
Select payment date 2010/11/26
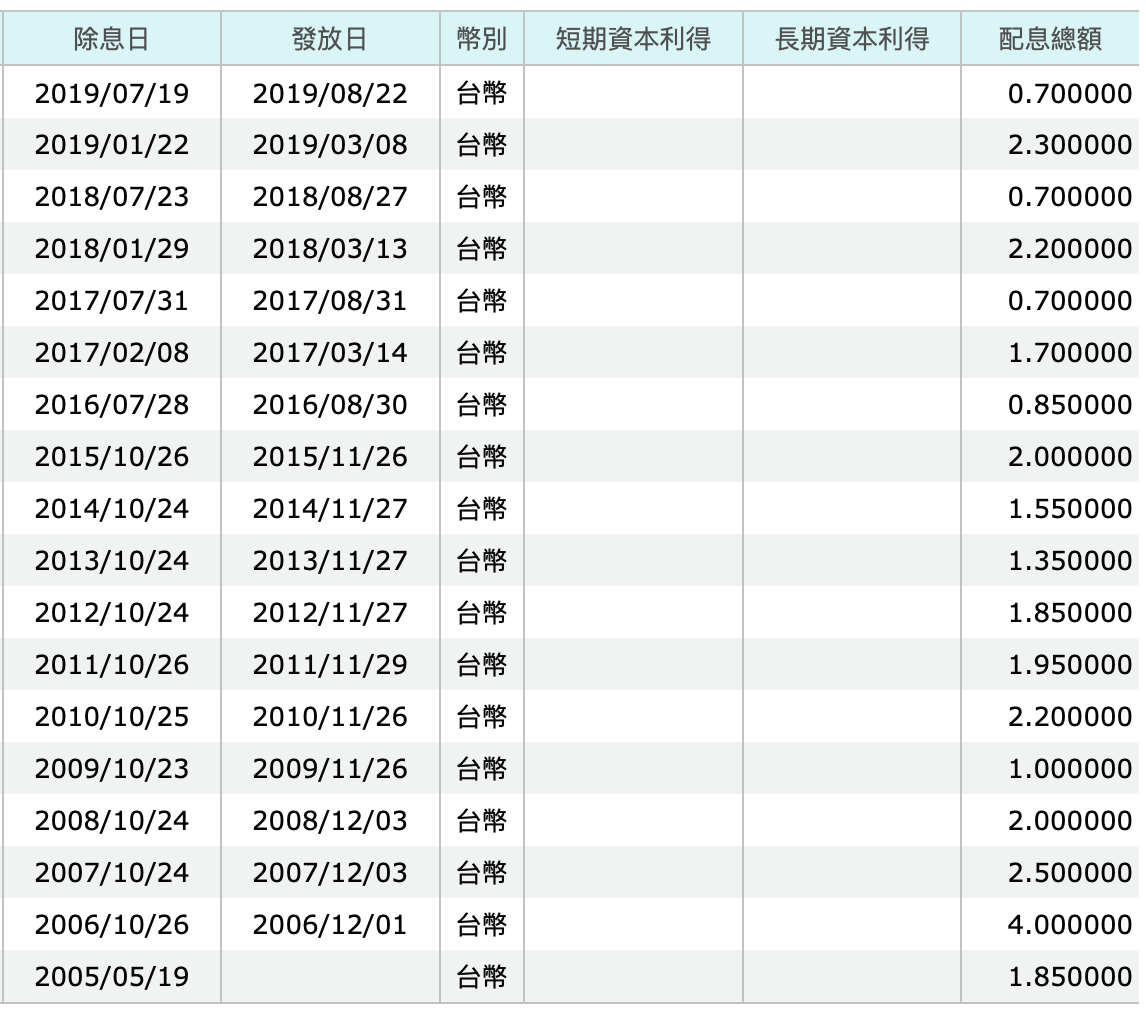[330, 716]
